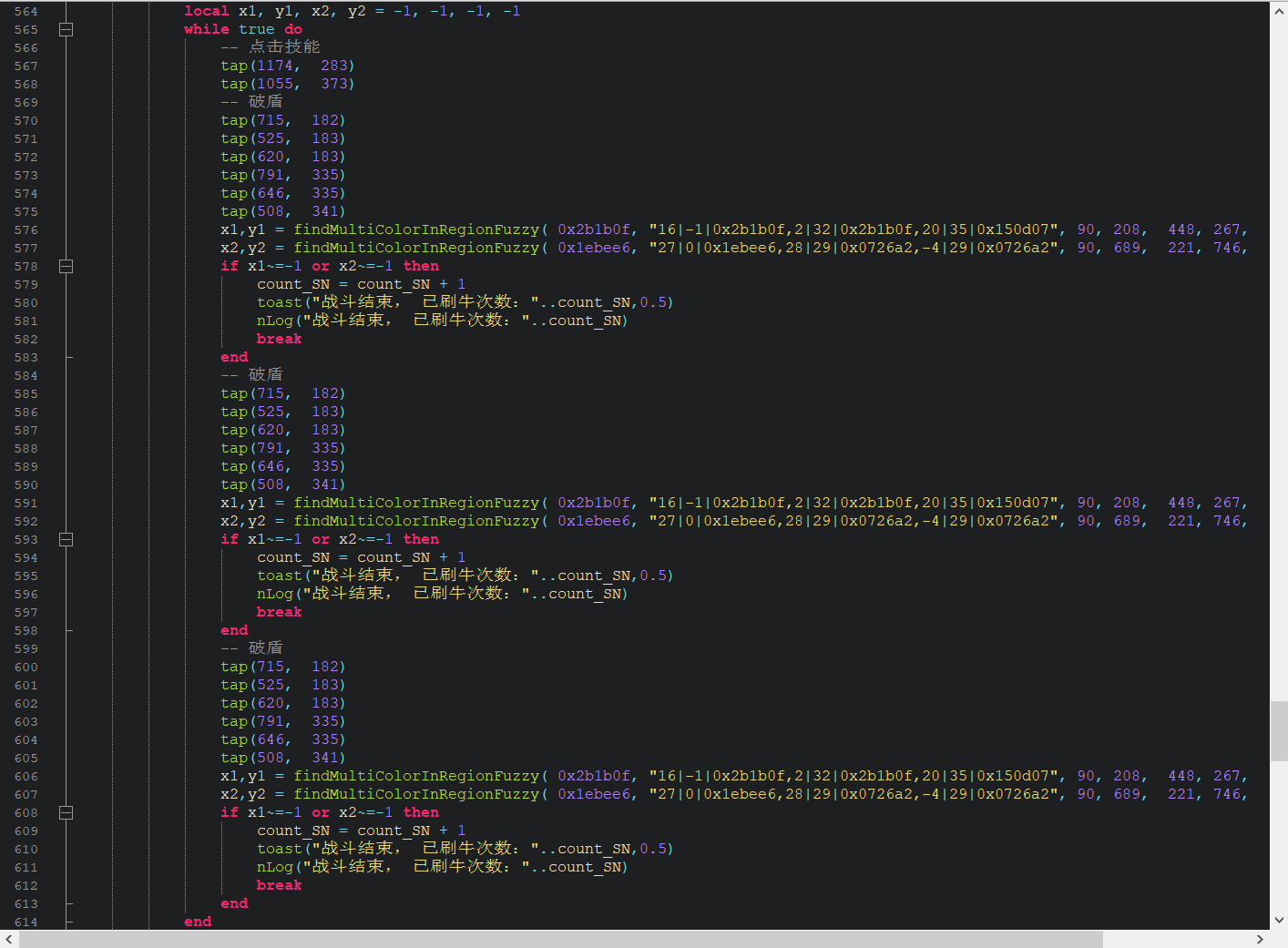Fold the if block at line 593
1288x948 pixels.
[x=66, y=539]
